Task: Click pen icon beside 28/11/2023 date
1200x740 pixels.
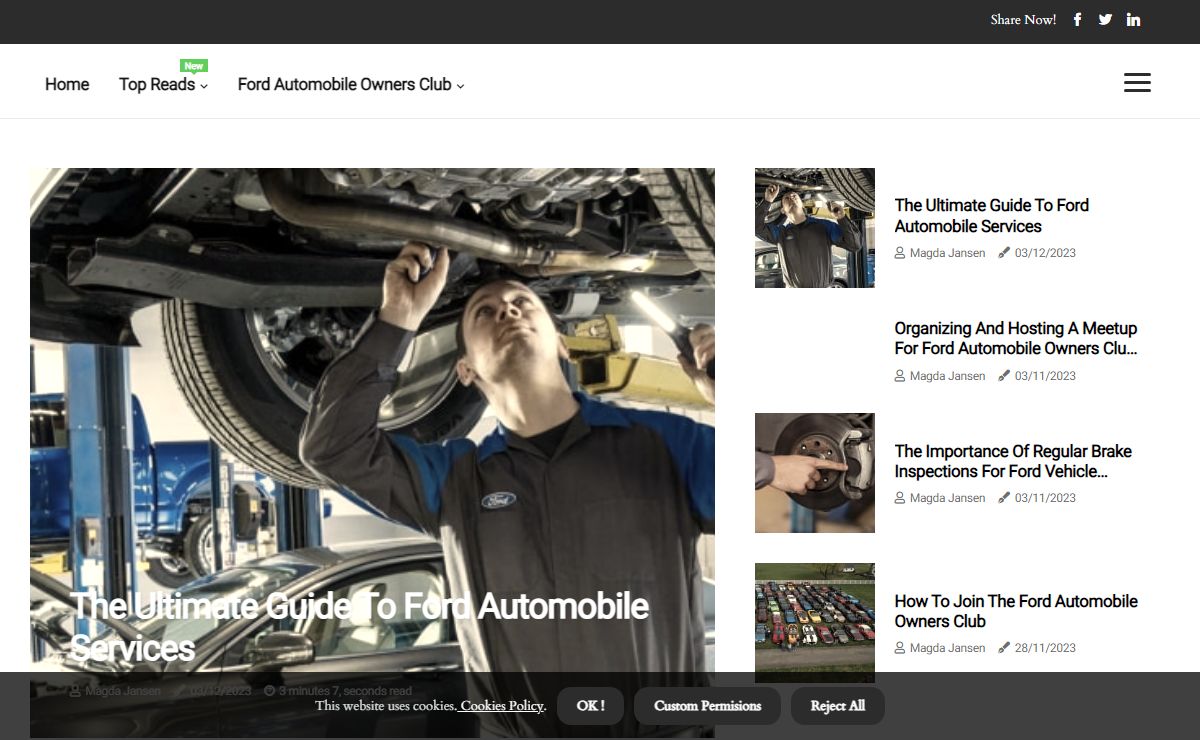Action: coord(1004,648)
